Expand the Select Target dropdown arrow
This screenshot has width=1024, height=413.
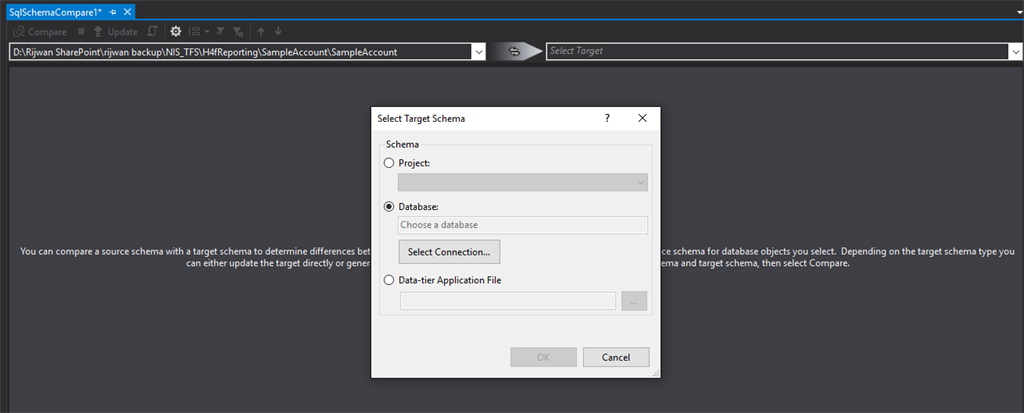point(1016,52)
